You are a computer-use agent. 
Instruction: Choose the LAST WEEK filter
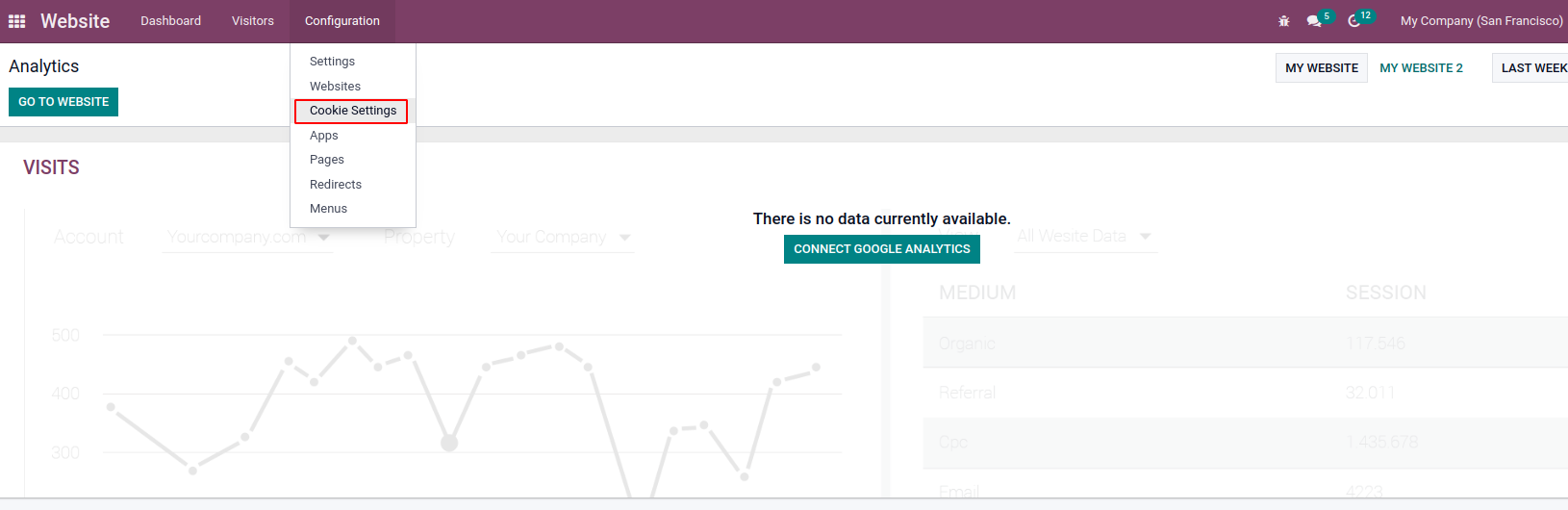coord(1531,68)
